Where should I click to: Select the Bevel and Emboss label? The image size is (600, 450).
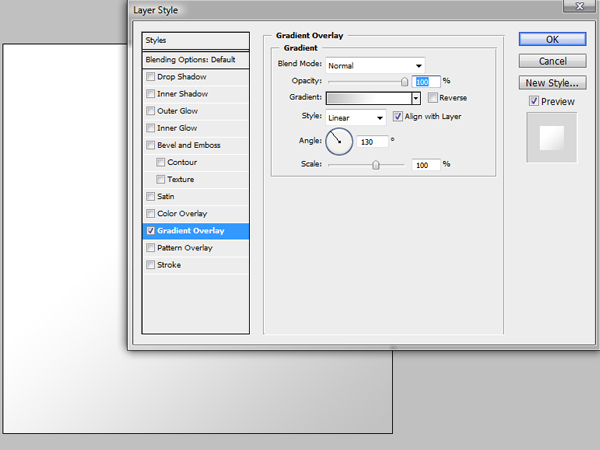pos(189,145)
